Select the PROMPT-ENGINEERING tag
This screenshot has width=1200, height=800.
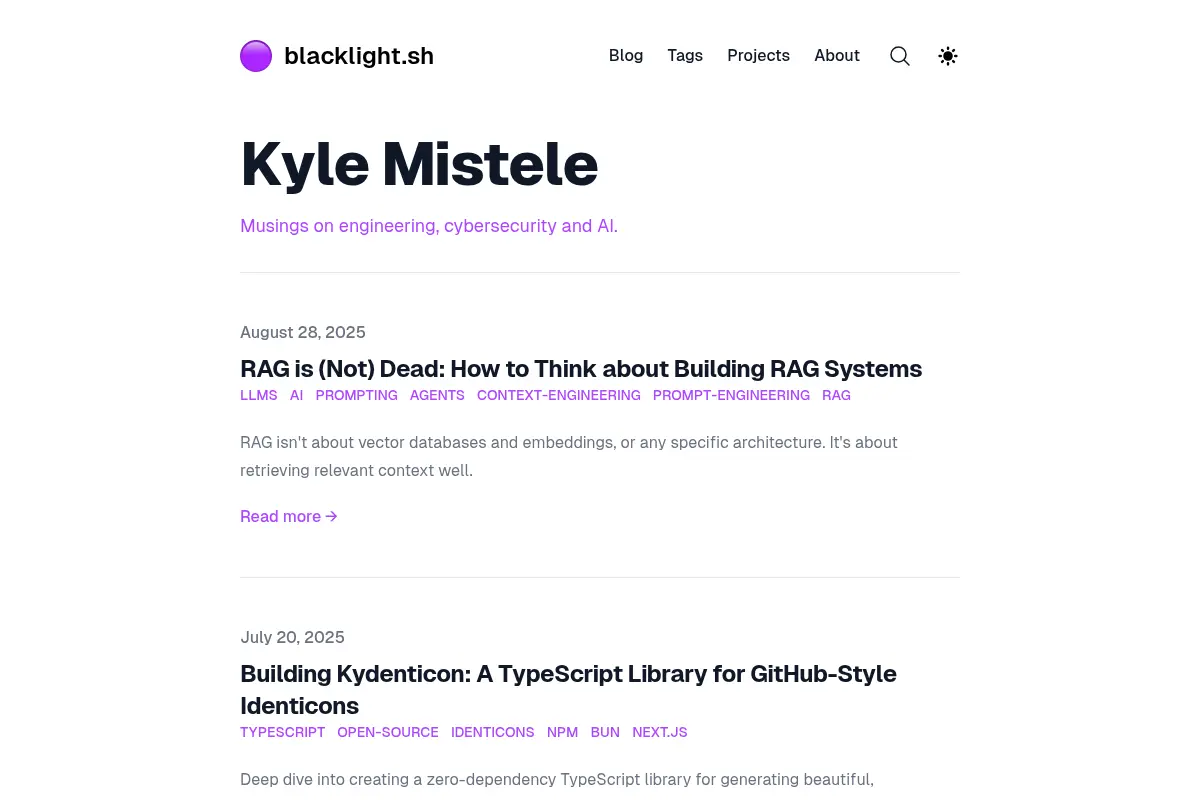click(731, 395)
